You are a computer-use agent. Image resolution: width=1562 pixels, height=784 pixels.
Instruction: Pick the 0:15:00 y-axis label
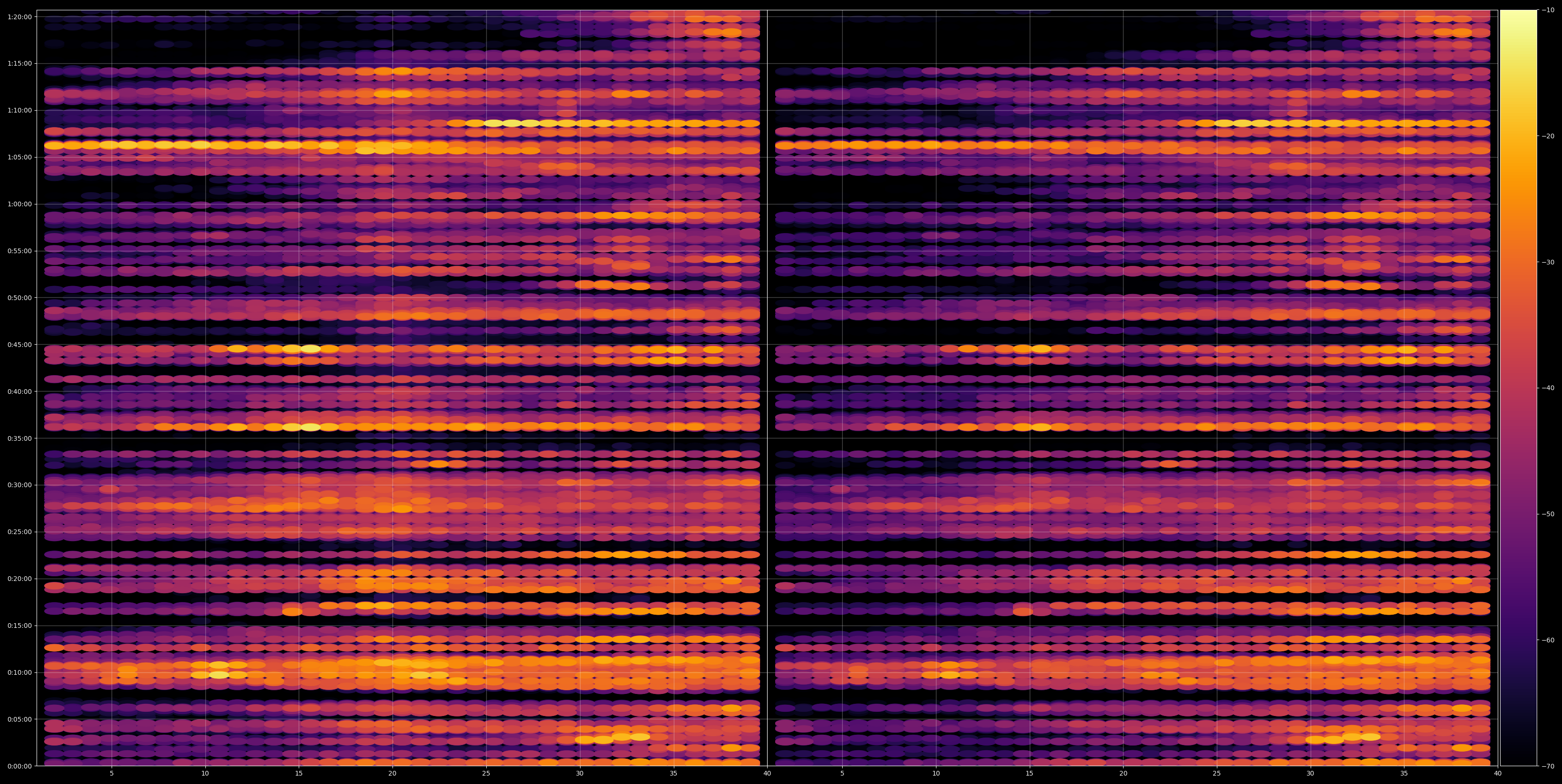[x=19, y=625]
